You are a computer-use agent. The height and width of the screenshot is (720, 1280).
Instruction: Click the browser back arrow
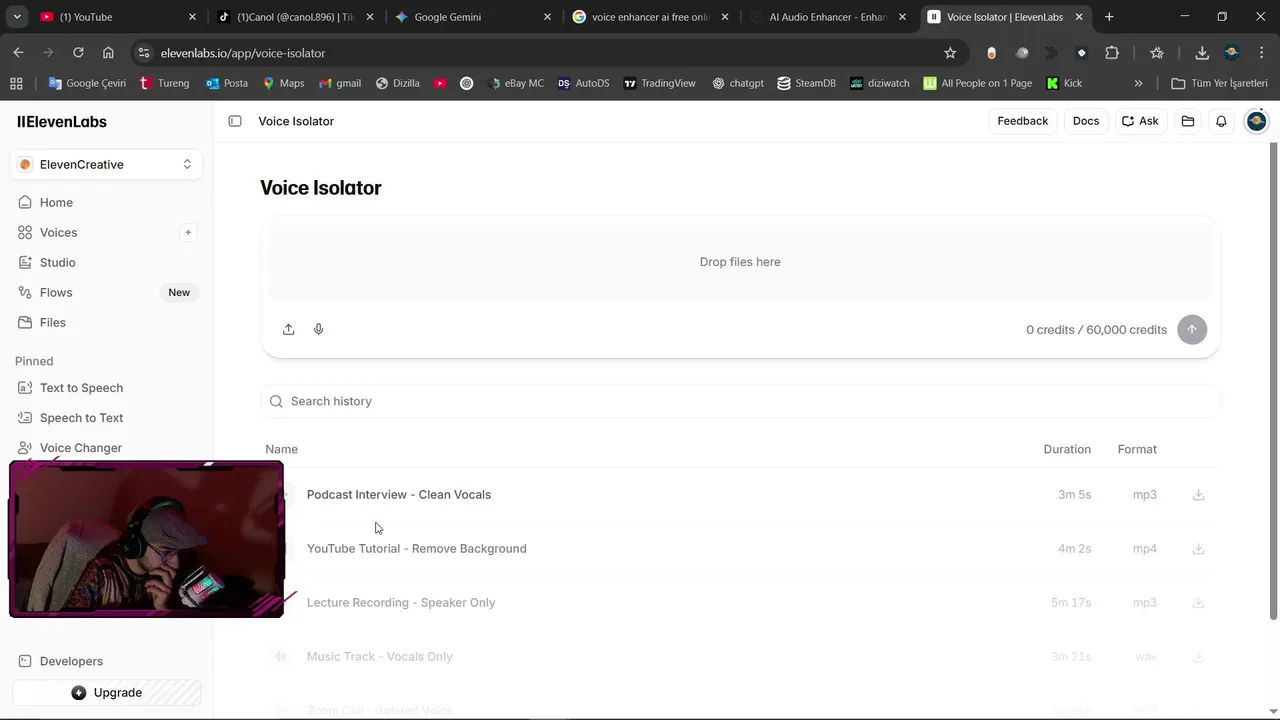[18, 53]
